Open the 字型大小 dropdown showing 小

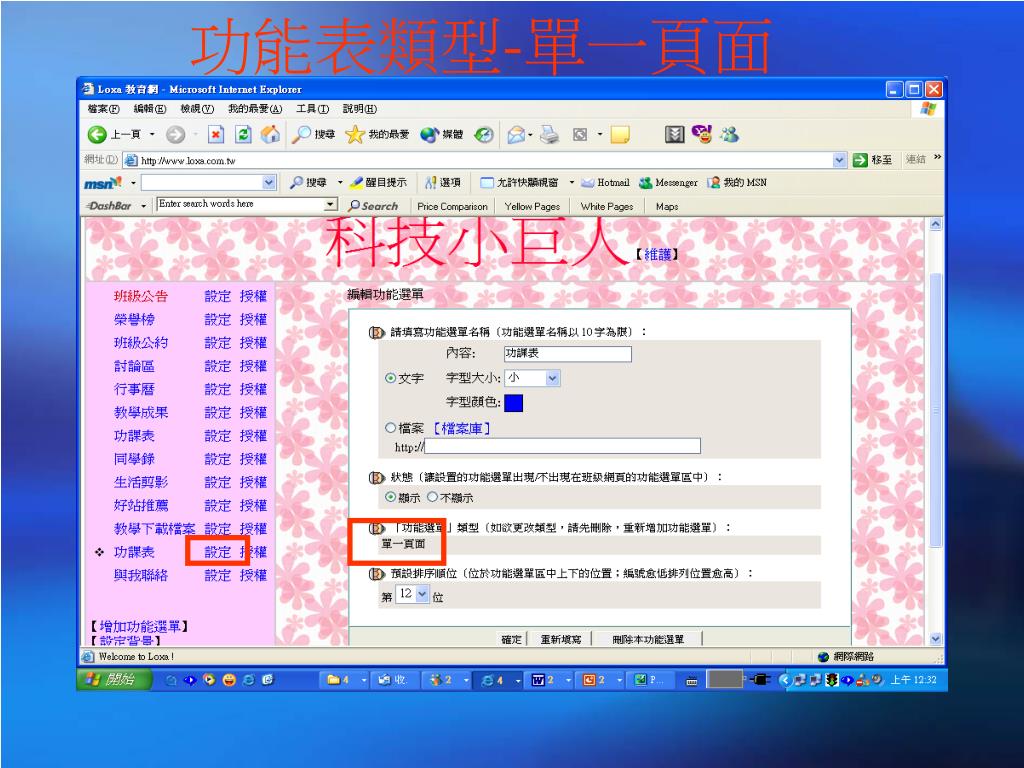(x=532, y=377)
